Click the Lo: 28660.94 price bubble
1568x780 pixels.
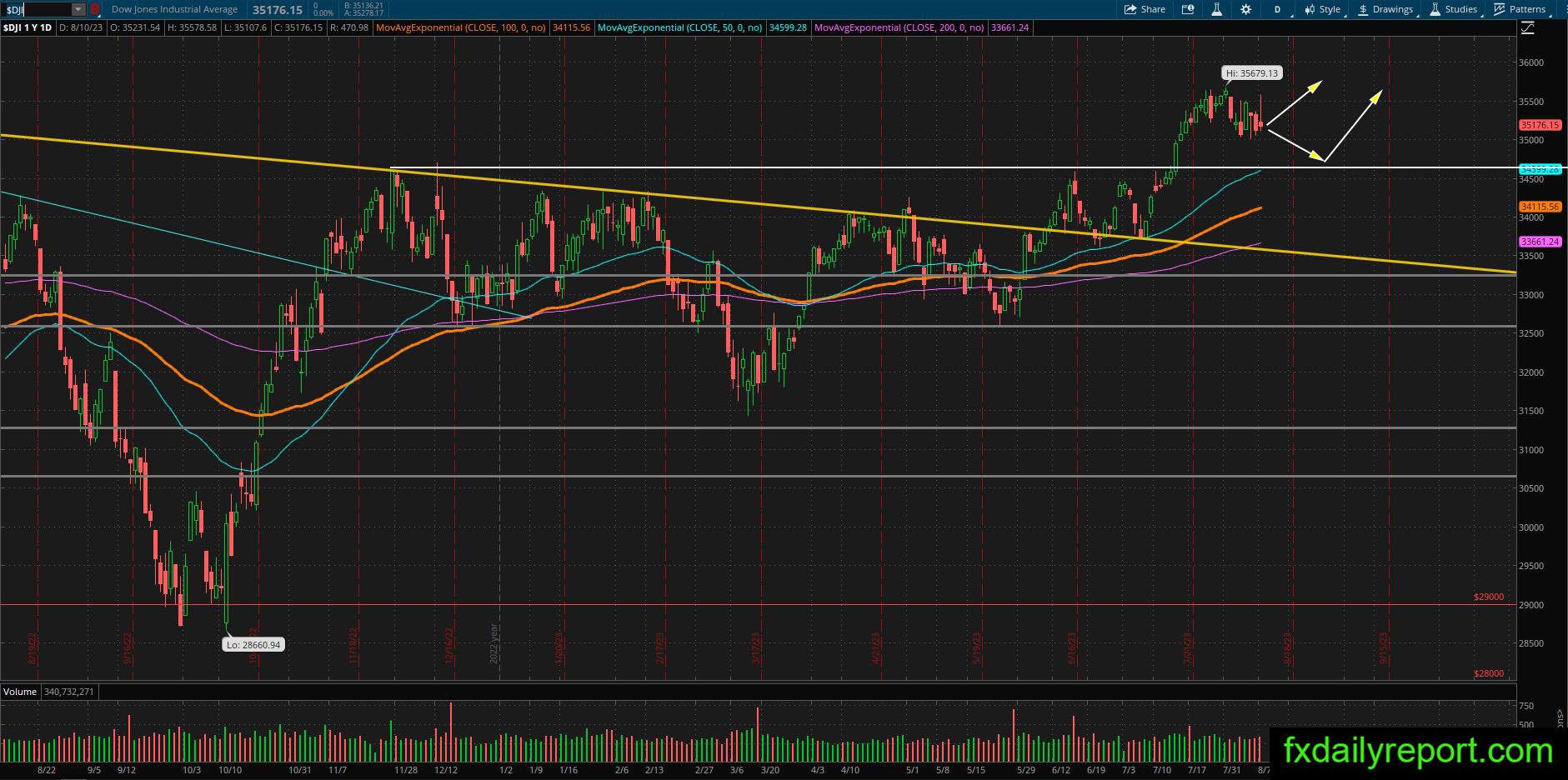pyautogui.click(x=253, y=644)
